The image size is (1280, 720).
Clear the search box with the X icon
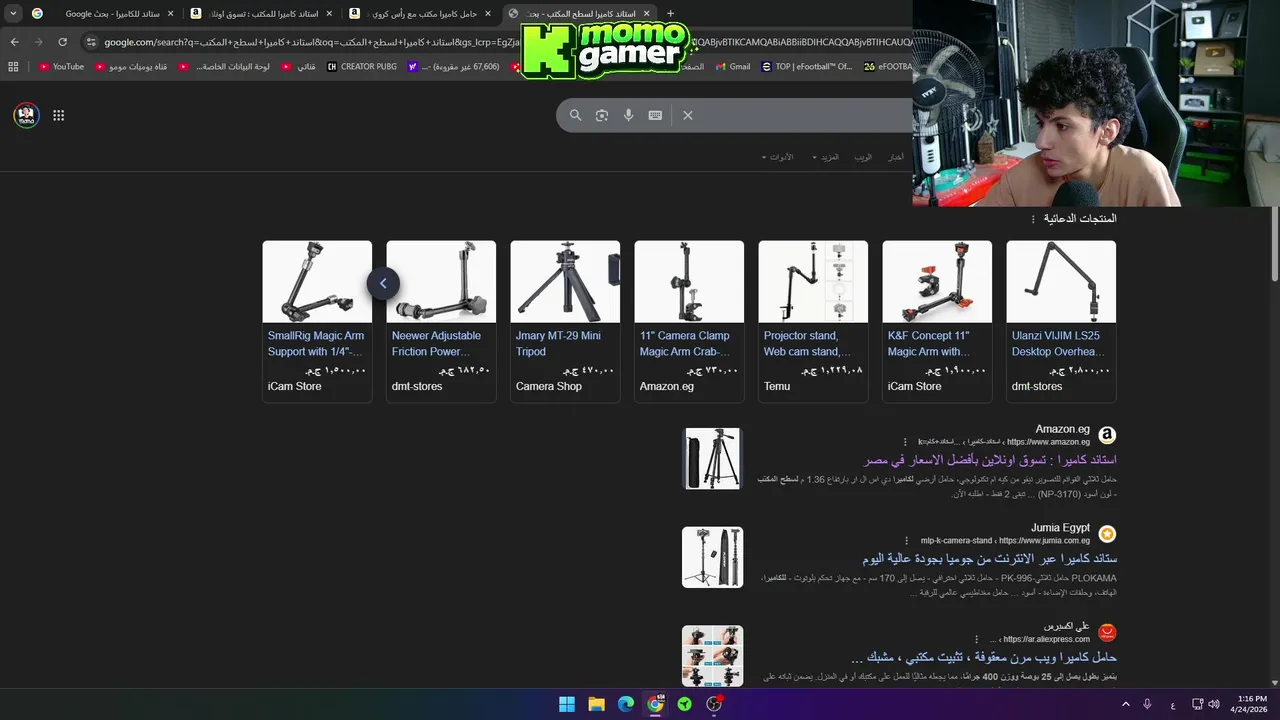[x=688, y=115]
